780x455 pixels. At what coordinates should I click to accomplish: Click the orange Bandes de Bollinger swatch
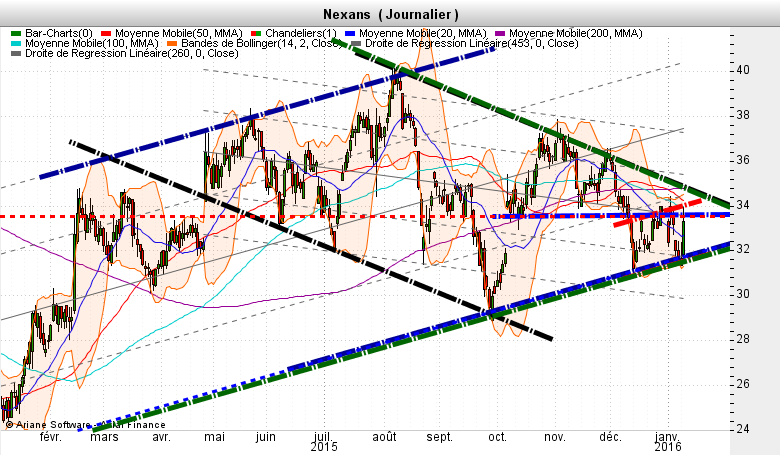172,44
